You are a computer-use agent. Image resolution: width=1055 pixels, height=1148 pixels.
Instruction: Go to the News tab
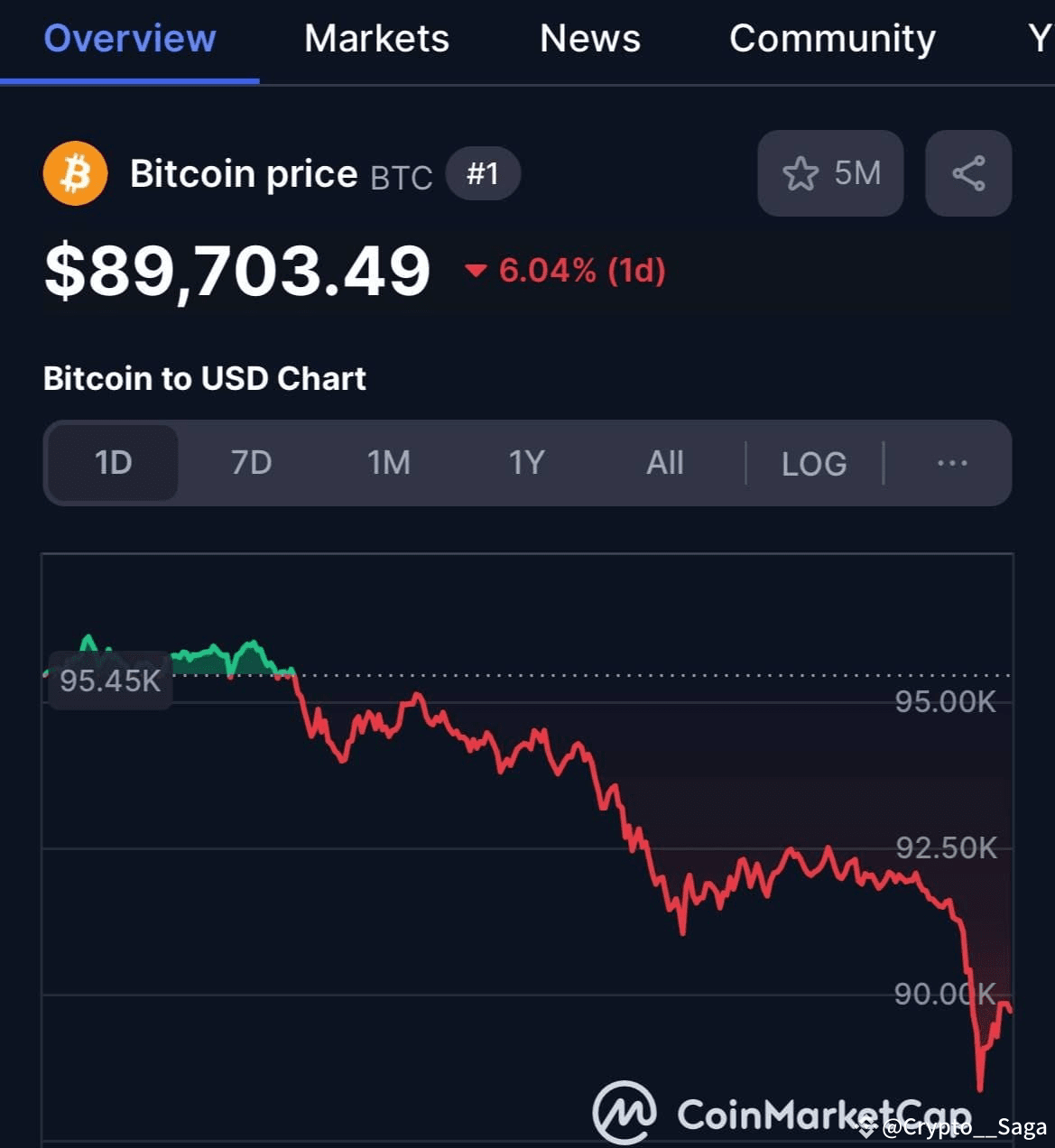tap(590, 38)
